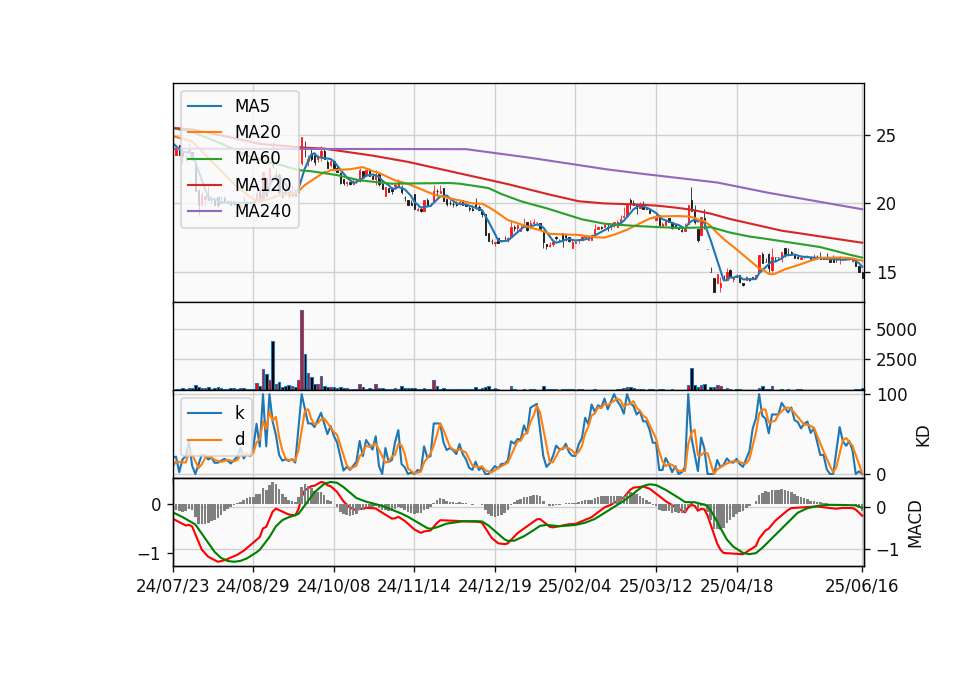Click the 25/03/12 date tick label
The image size is (960, 690).
point(656,586)
